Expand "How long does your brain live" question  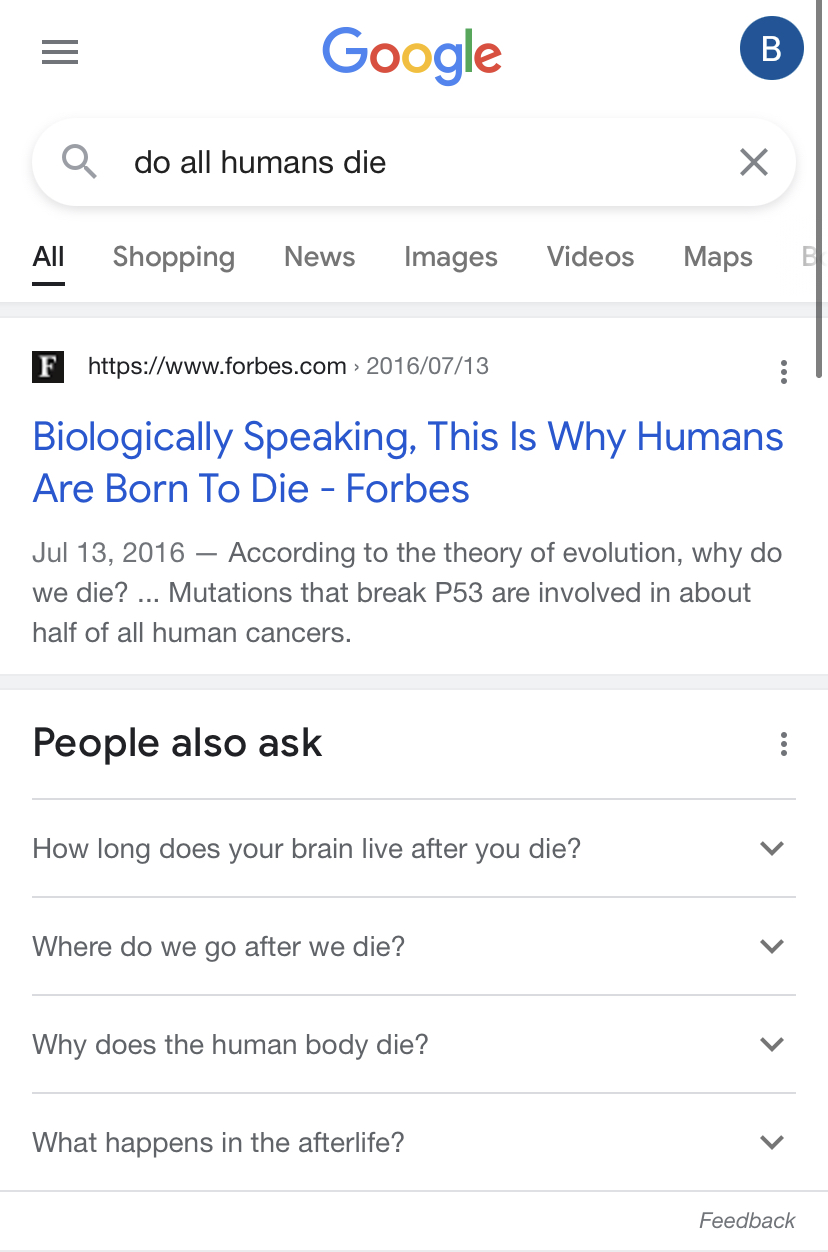[x=414, y=849]
